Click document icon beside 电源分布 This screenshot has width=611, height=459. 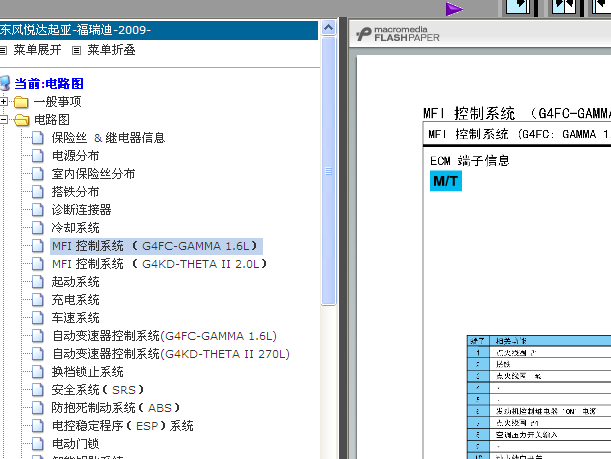click(38, 155)
